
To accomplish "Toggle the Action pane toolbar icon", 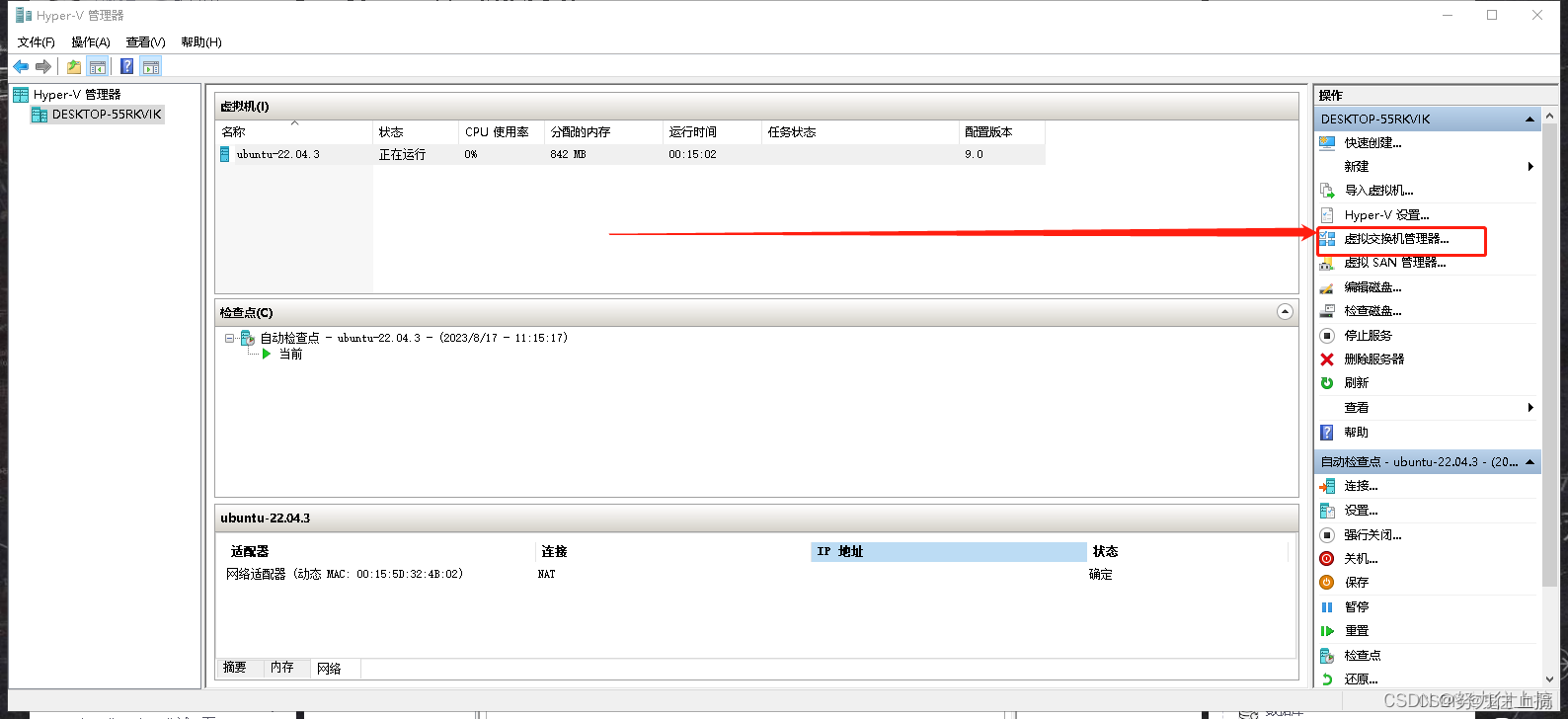I will [x=151, y=67].
